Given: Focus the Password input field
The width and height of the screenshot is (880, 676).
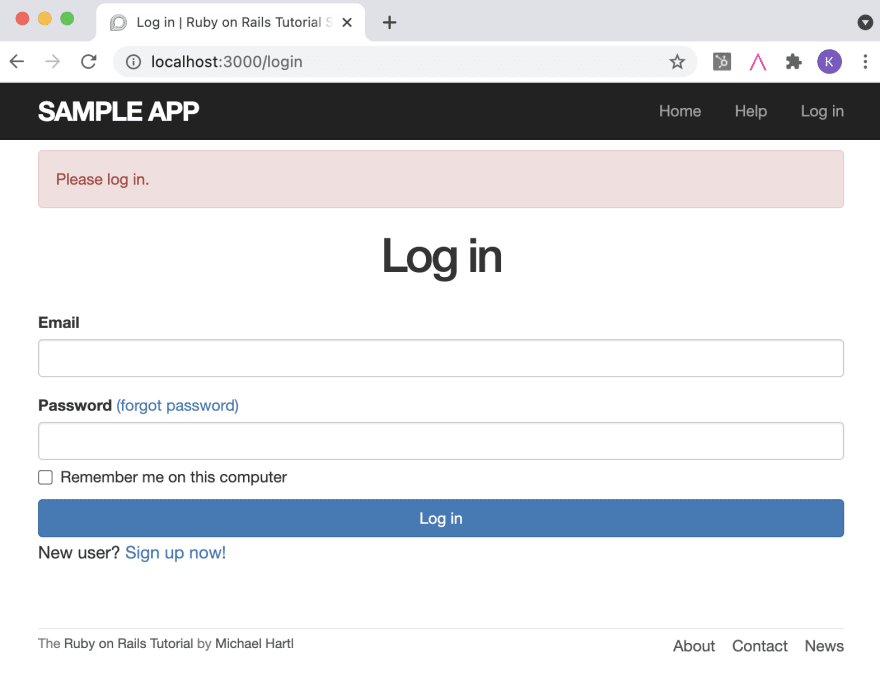Looking at the screenshot, I should [x=441, y=441].
